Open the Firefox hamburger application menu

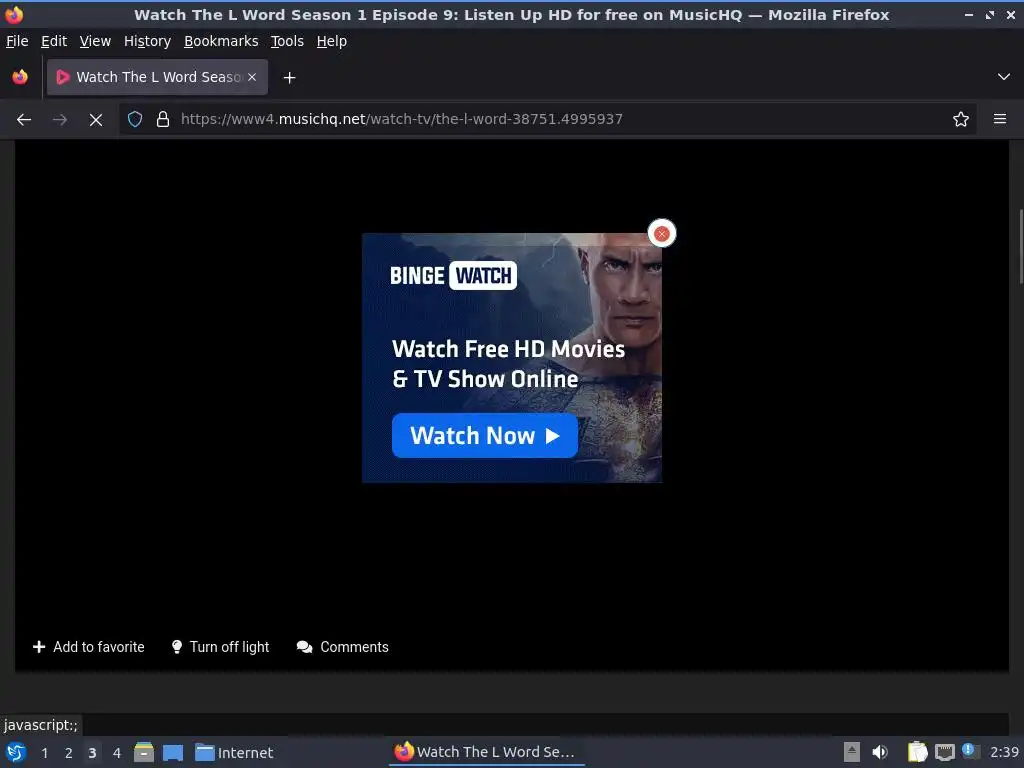tap(1000, 119)
